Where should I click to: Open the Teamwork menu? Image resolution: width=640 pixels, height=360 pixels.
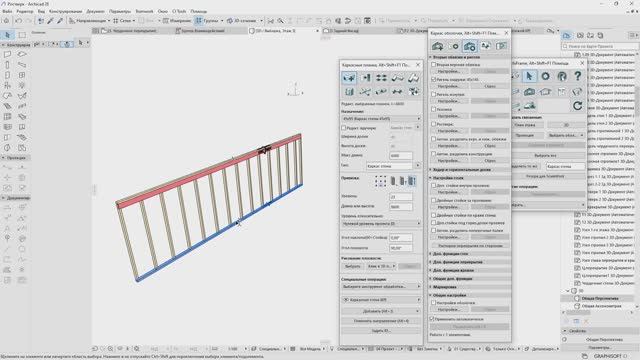pyautogui.click(x=144, y=11)
